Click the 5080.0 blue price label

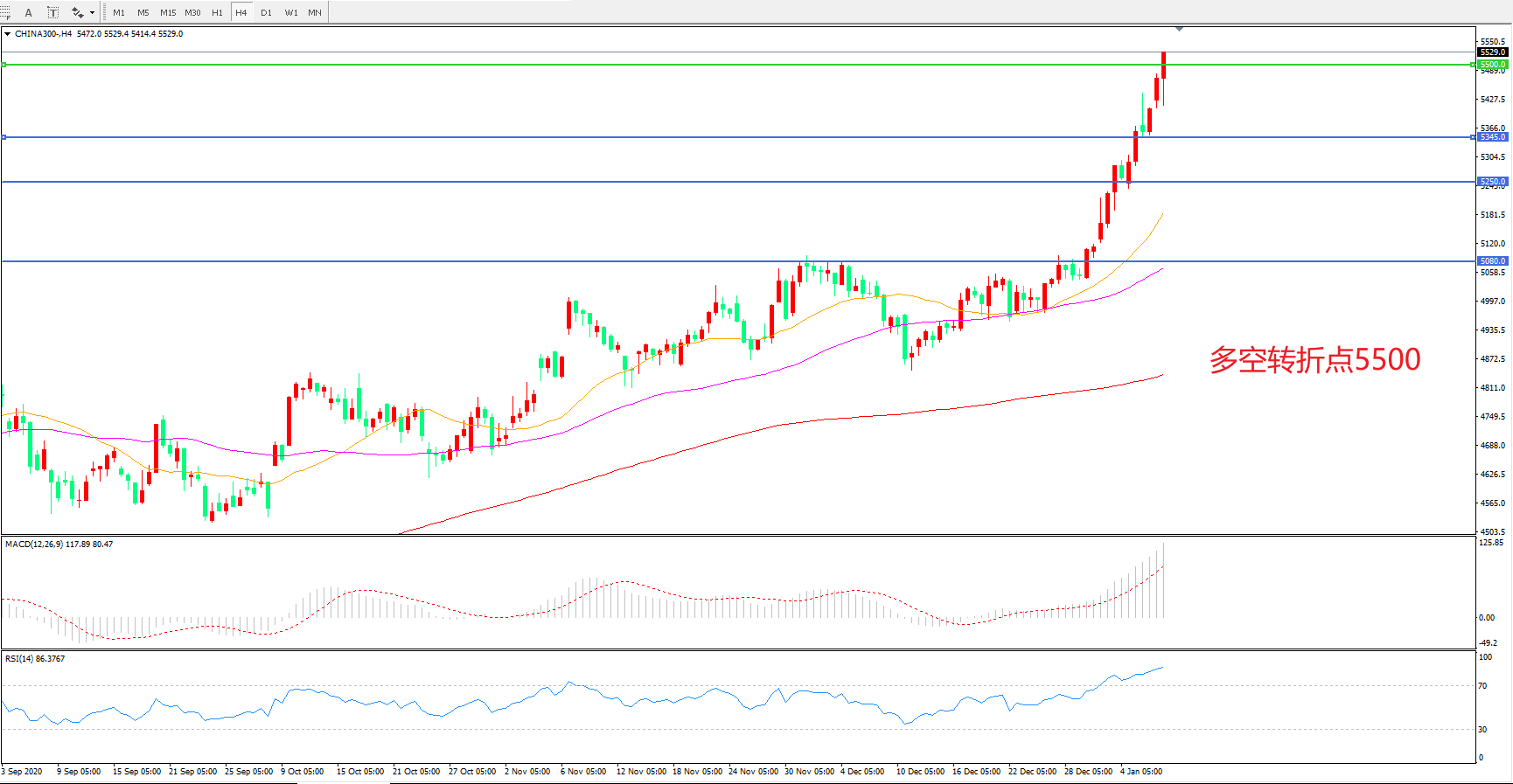pos(1492,261)
